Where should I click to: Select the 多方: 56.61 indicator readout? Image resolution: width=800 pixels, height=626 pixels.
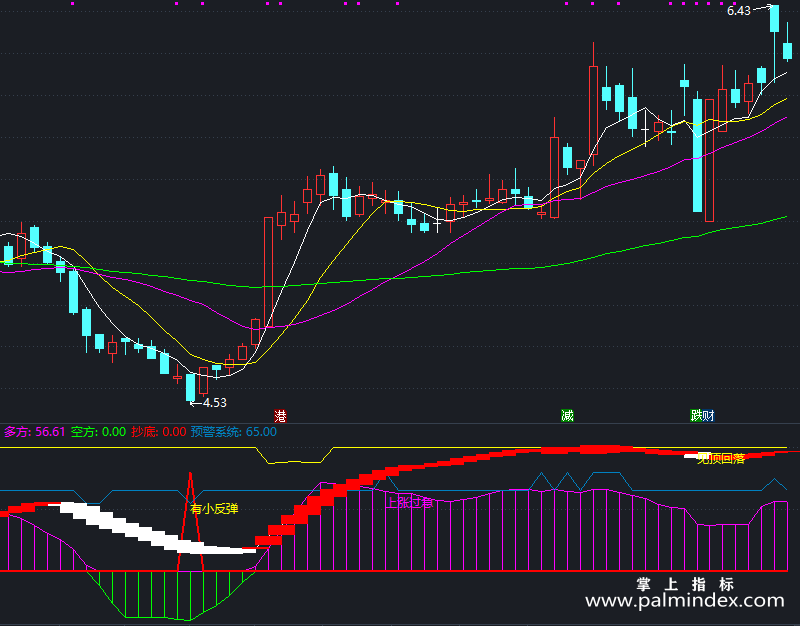(35, 432)
